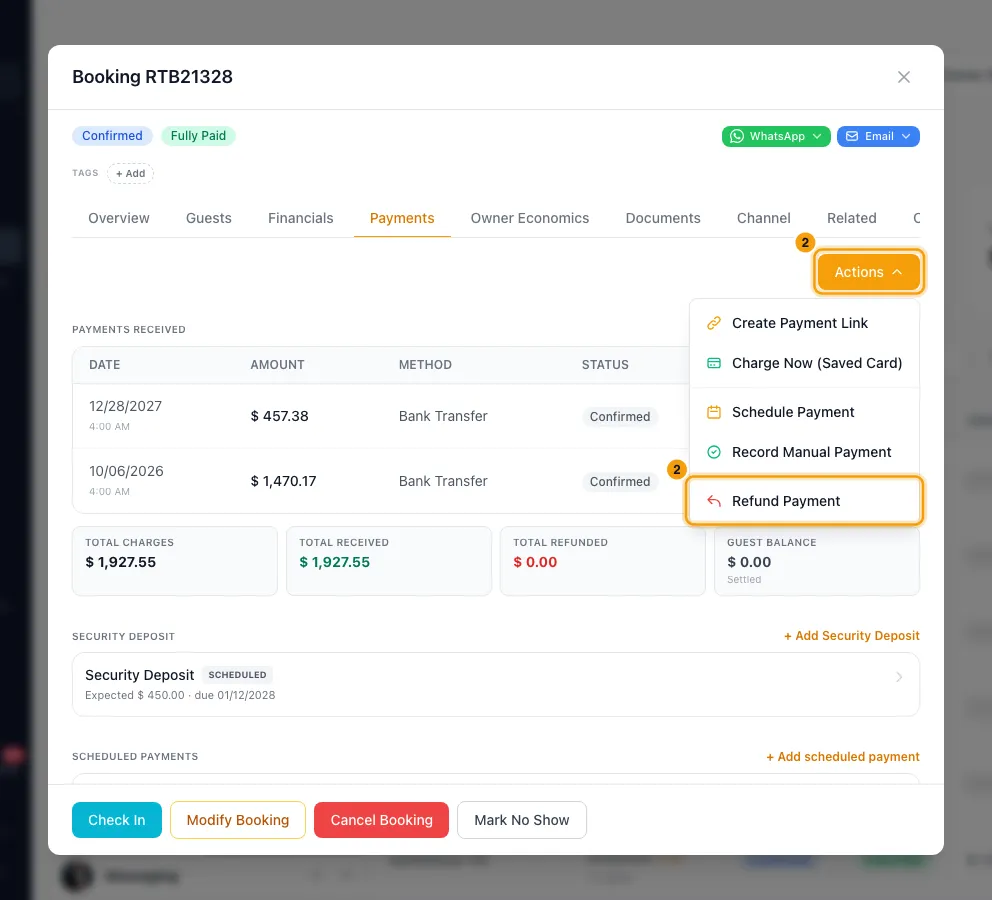
Task: Click the Total Refunded $ 0.00 card
Action: [602, 561]
